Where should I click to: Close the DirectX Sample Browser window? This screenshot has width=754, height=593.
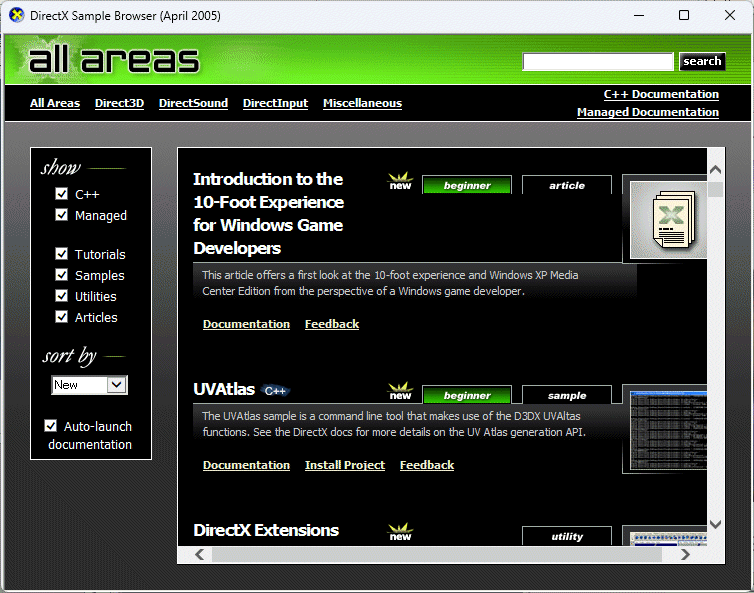[729, 15]
